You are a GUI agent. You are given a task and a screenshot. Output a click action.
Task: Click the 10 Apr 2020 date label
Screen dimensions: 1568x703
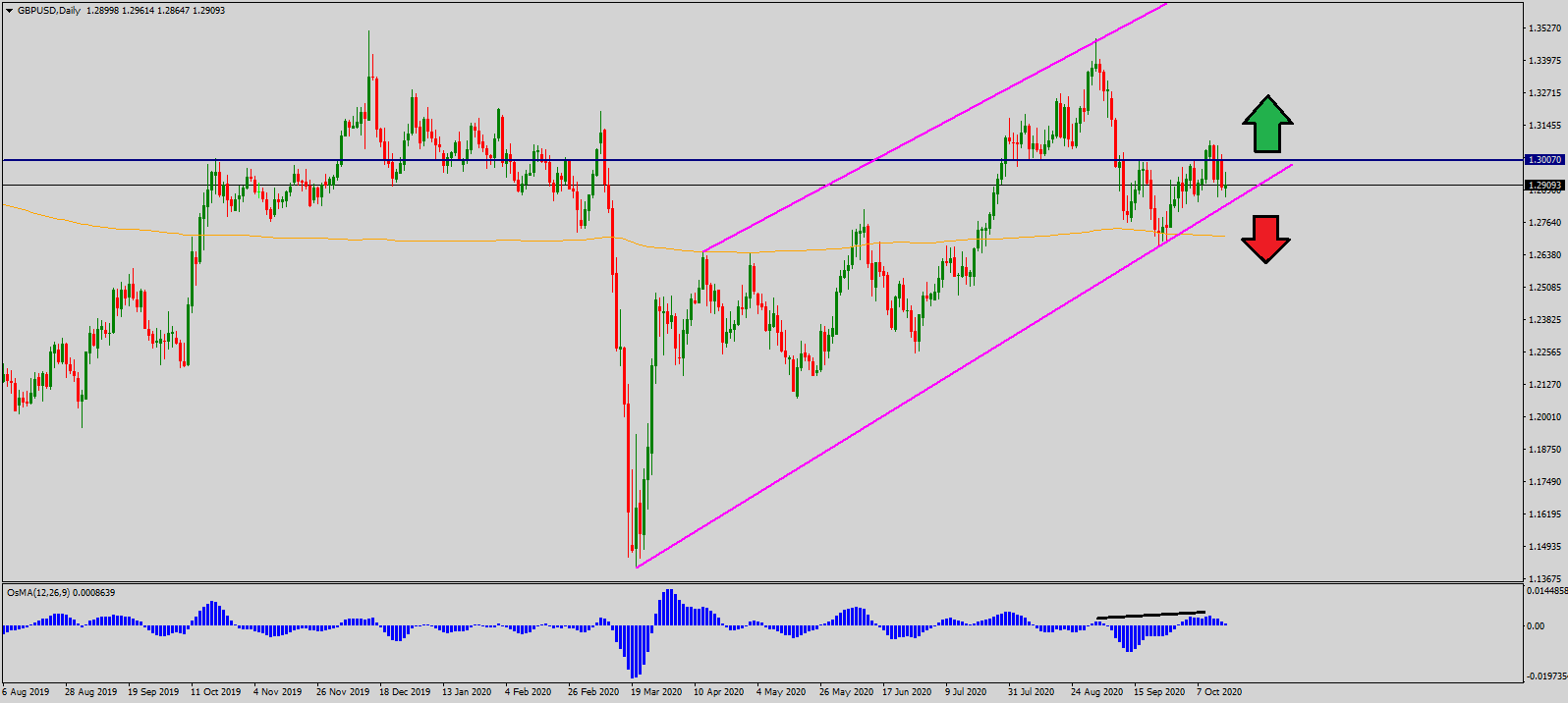coord(719,692)
